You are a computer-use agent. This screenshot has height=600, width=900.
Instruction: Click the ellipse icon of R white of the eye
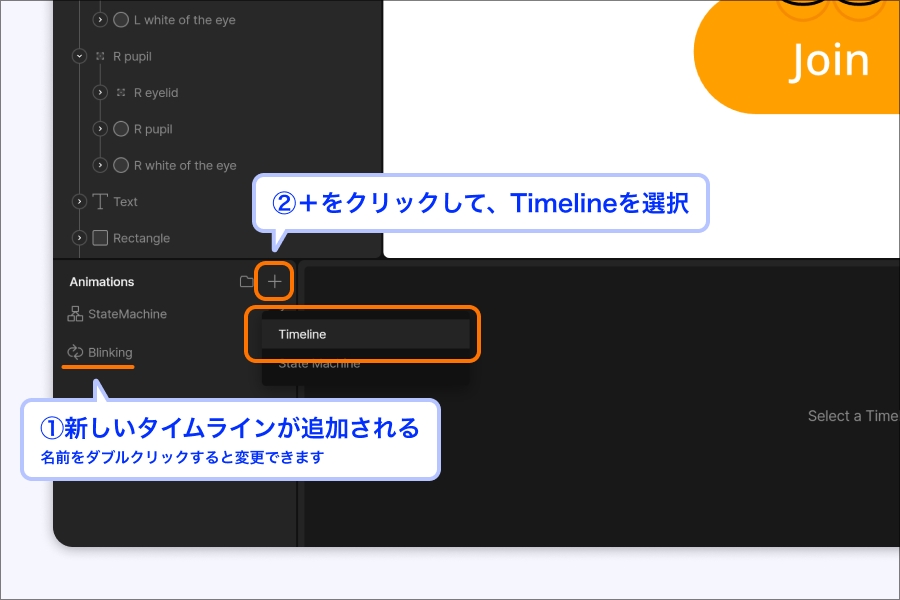(121, 165)
